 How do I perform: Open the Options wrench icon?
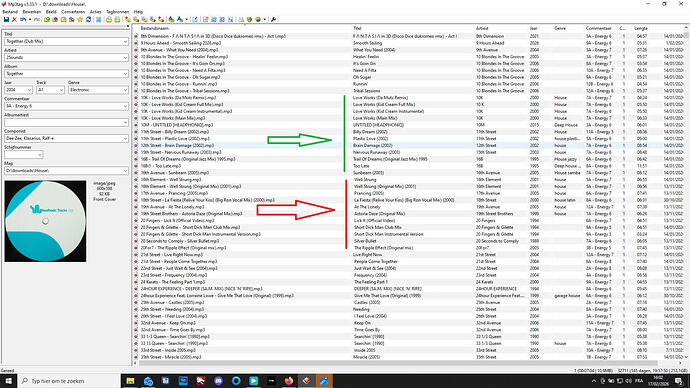(x=273, y=19)
